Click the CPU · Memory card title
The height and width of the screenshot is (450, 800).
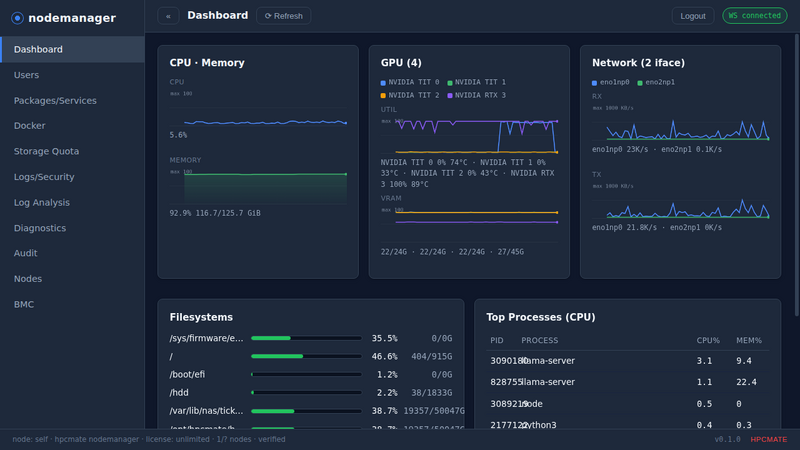pos(207,63)
